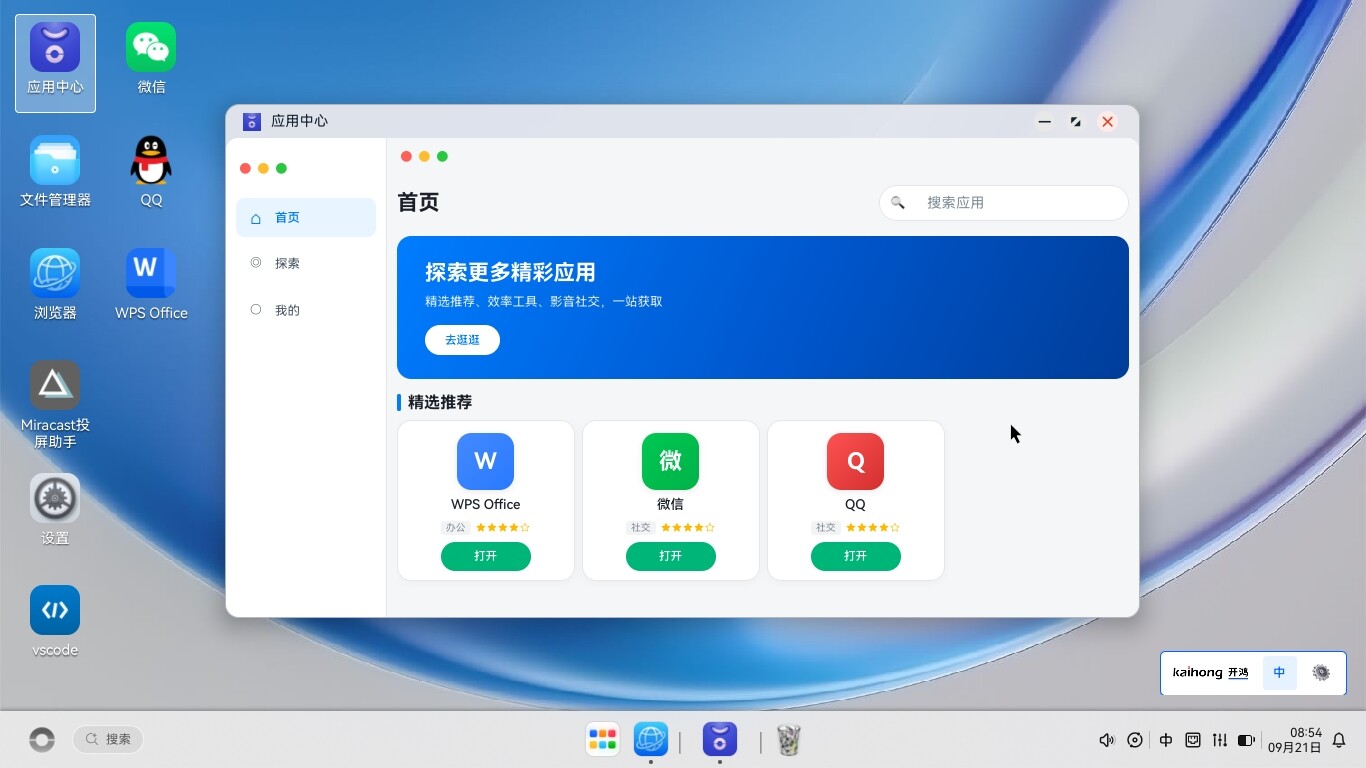Open the QQ penguin desktop icon

pos(151,172)
